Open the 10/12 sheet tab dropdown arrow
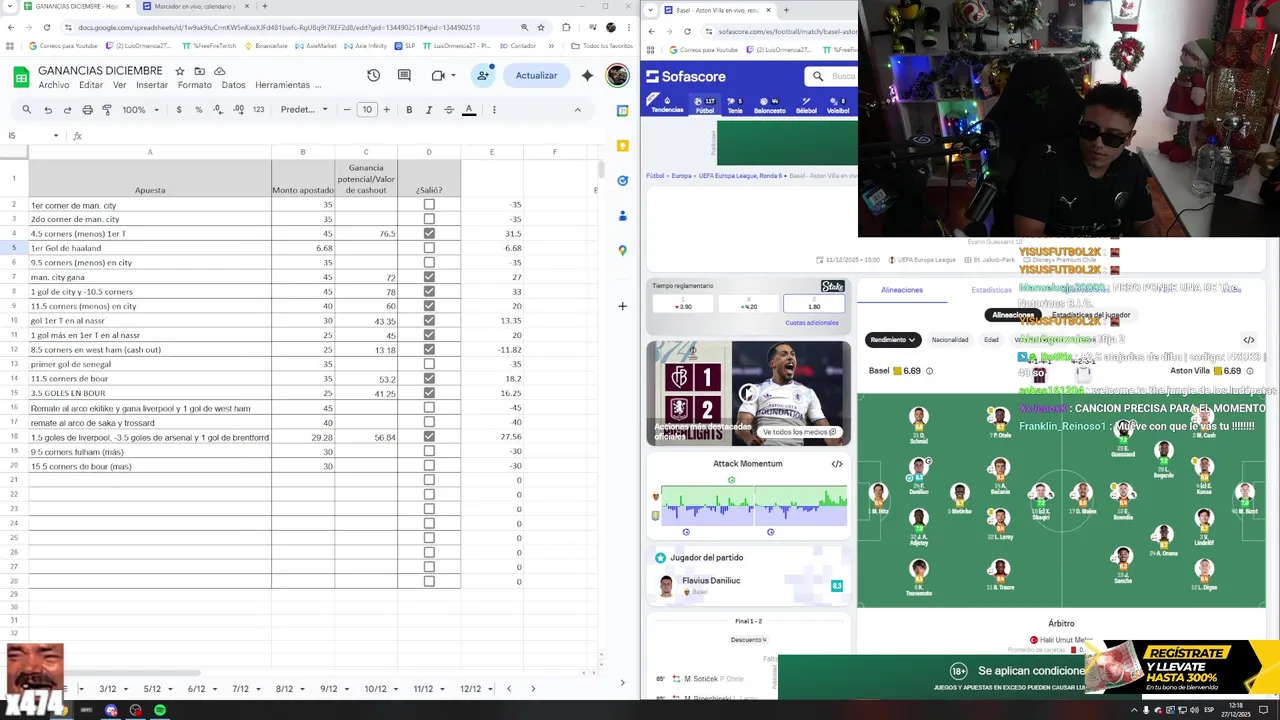Viewport: 1280px width, 720px height. [x=394, y=689]
